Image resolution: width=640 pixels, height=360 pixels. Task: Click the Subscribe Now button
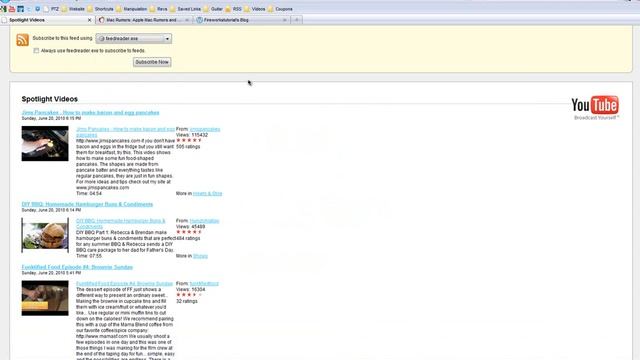[x=152, y=62]
